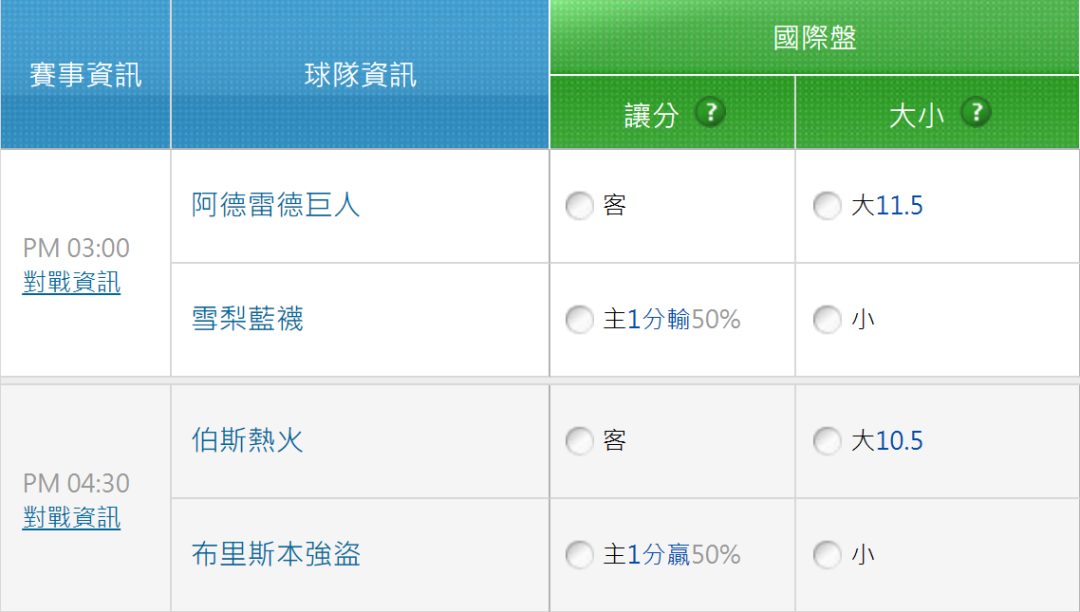Click the 賽事資訊 column header
The image size is (1080, 612).
(85, 75)
